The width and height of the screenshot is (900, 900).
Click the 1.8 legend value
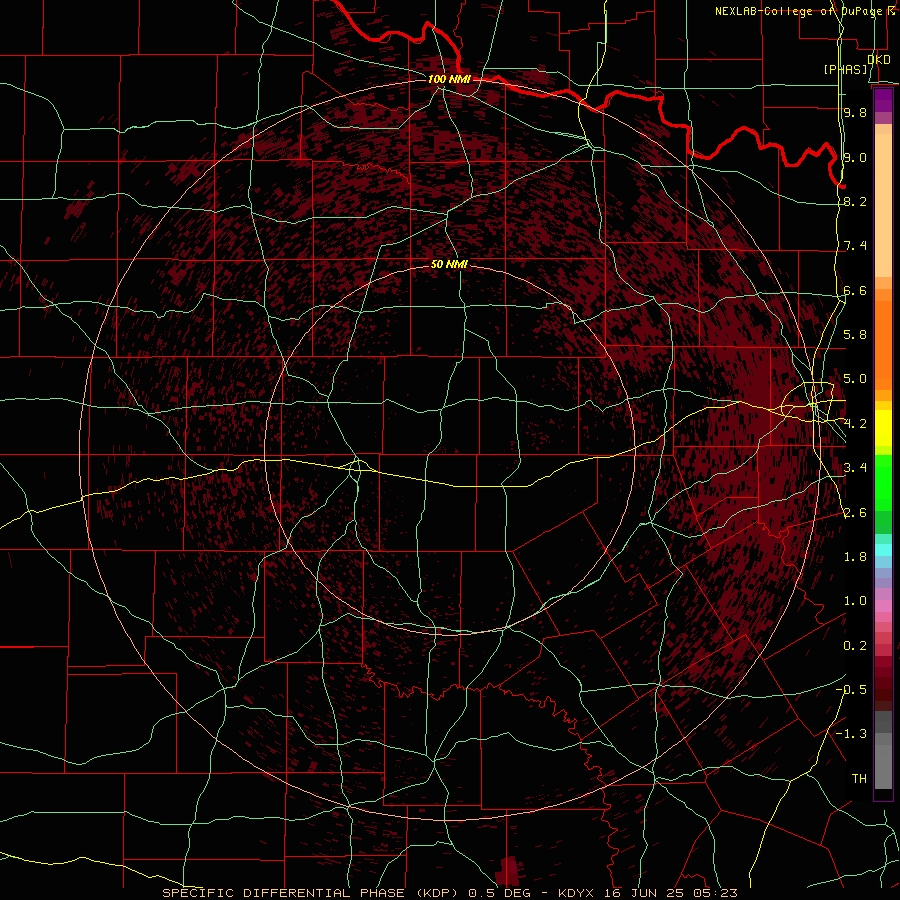tap(855, 557)
